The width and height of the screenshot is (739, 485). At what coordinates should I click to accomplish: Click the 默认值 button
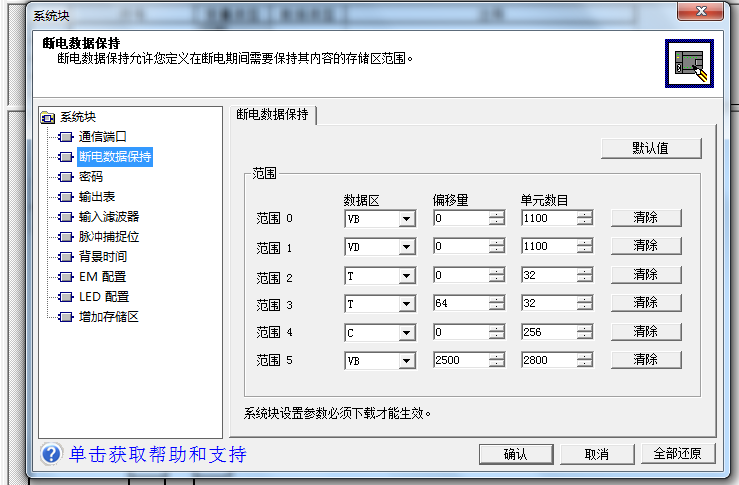click(x=651, y=148)
